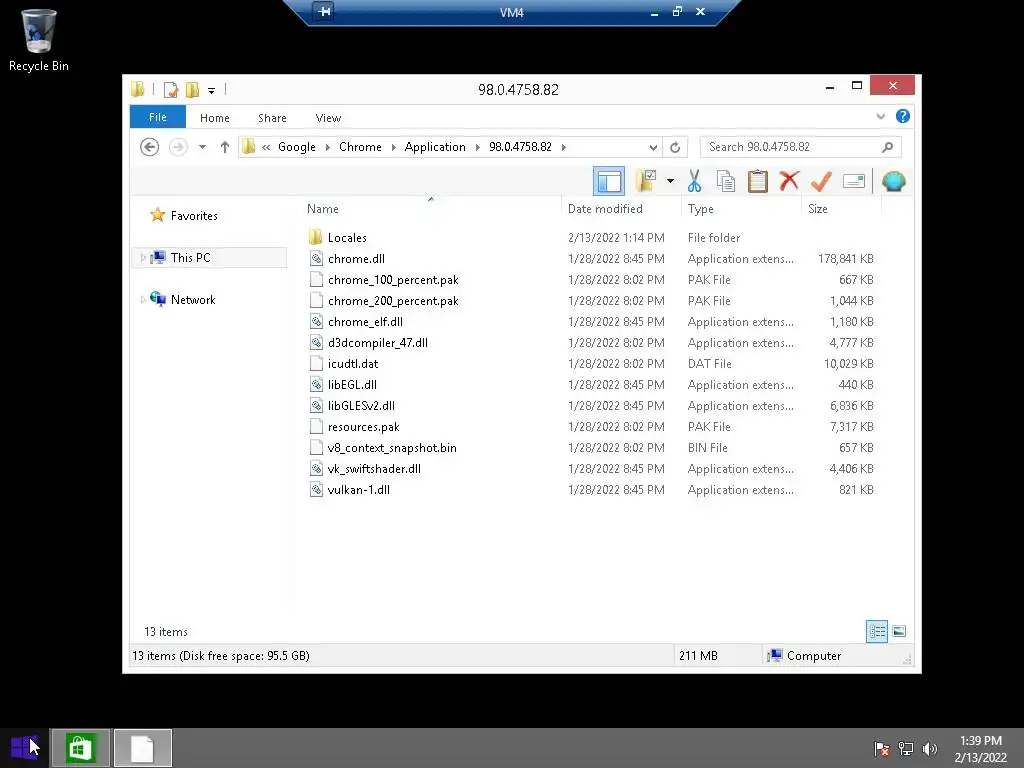Copy with the toolbar copy icon

(x=726, y=181)
